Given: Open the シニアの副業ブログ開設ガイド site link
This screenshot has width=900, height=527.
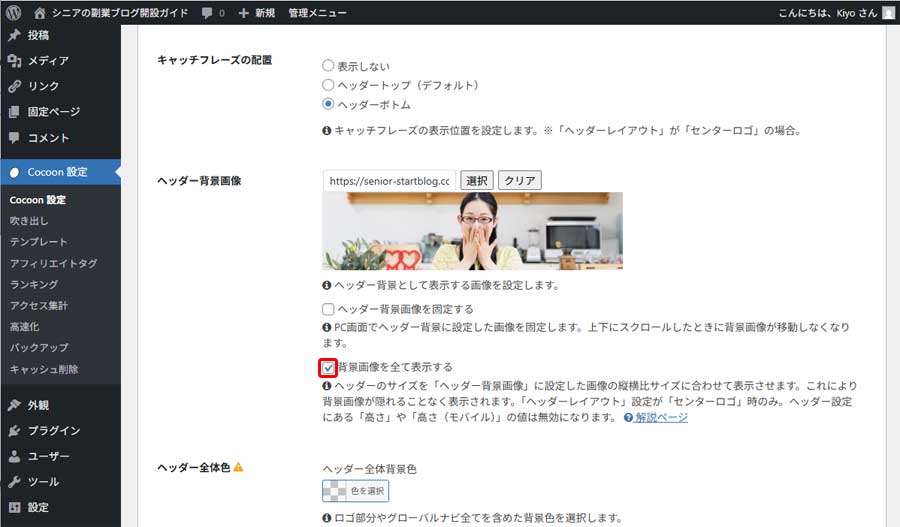Looking at the screenshot, I should tap(119, 13).
